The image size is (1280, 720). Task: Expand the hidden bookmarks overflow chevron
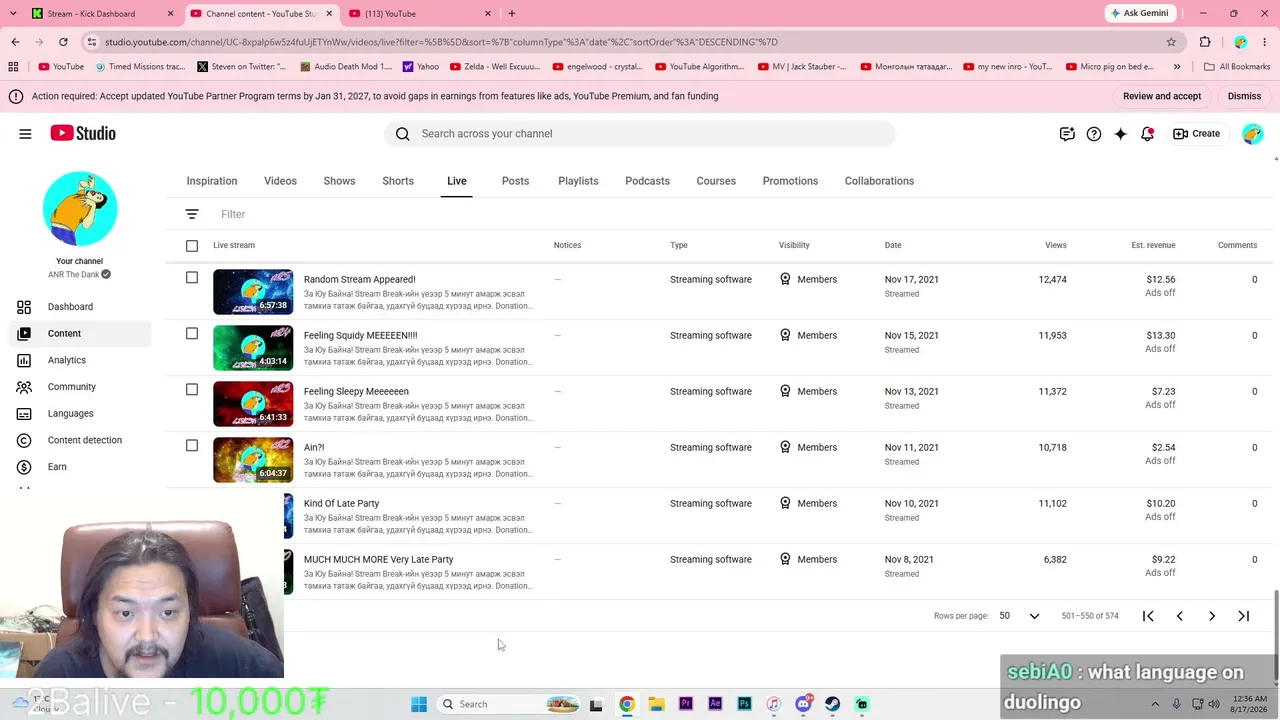1177,67
